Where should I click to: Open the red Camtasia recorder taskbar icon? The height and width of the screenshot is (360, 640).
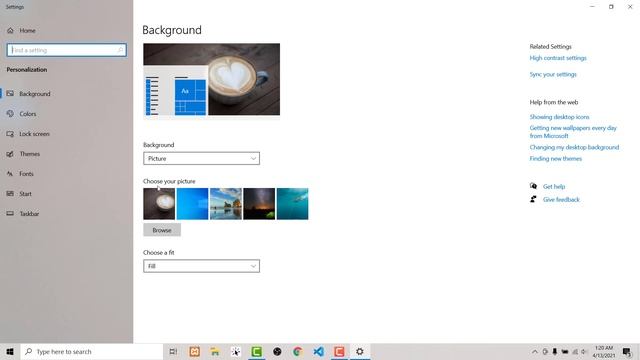coord(339,351)
